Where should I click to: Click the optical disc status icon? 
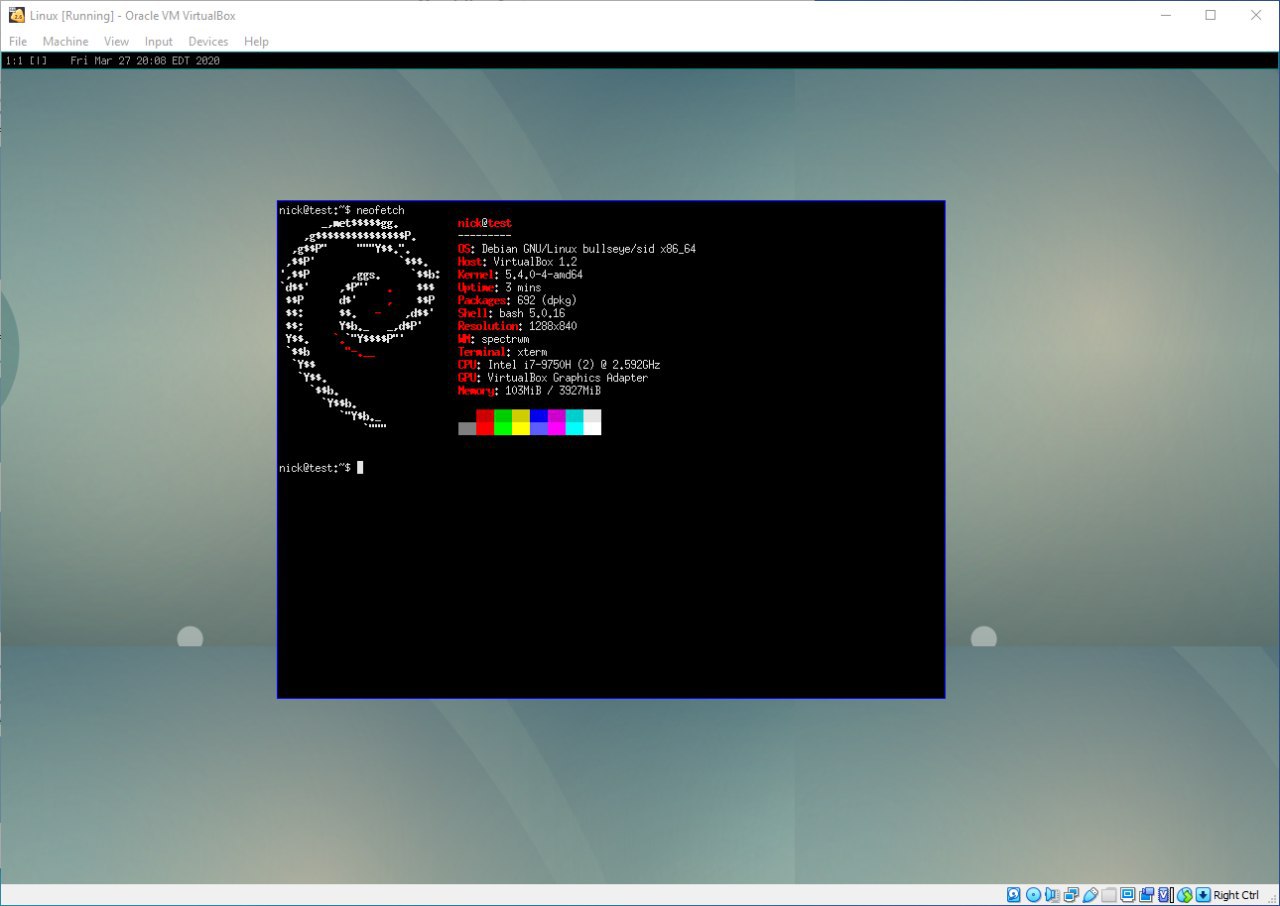1033,894
